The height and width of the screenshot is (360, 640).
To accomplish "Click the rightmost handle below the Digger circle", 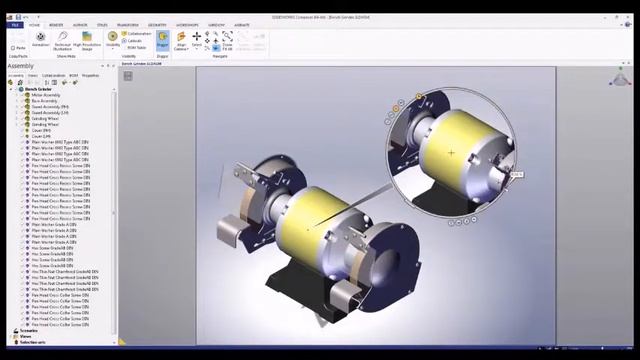I will (x=474, y=220).
